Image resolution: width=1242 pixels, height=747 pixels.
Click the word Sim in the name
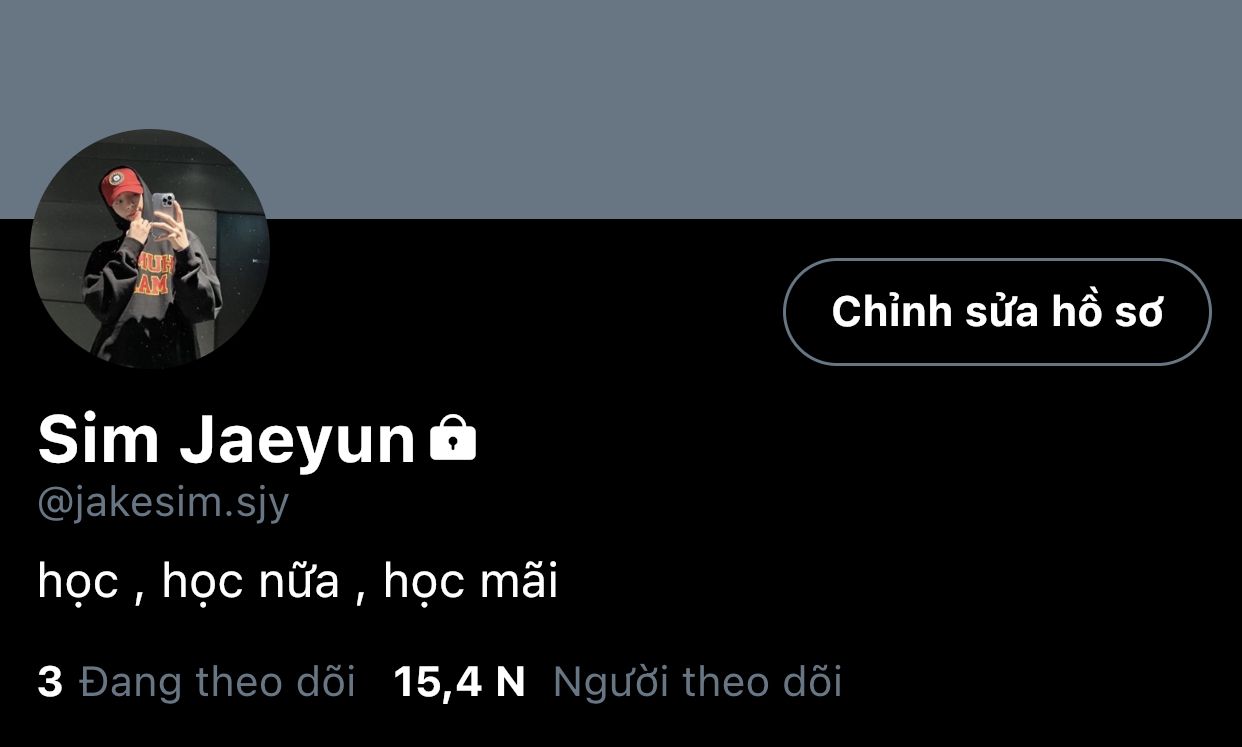click(x=98, y=441)
